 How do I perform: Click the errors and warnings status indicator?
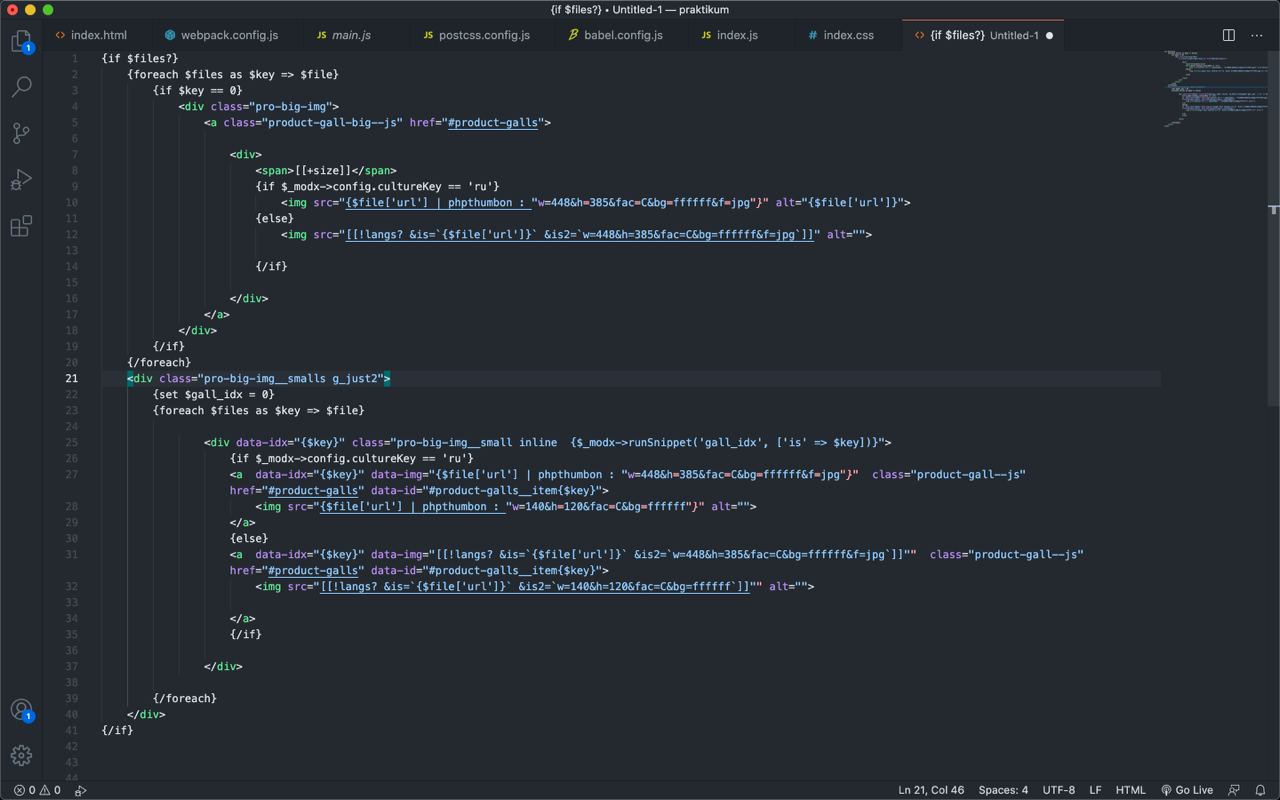[x=37, y=790]
